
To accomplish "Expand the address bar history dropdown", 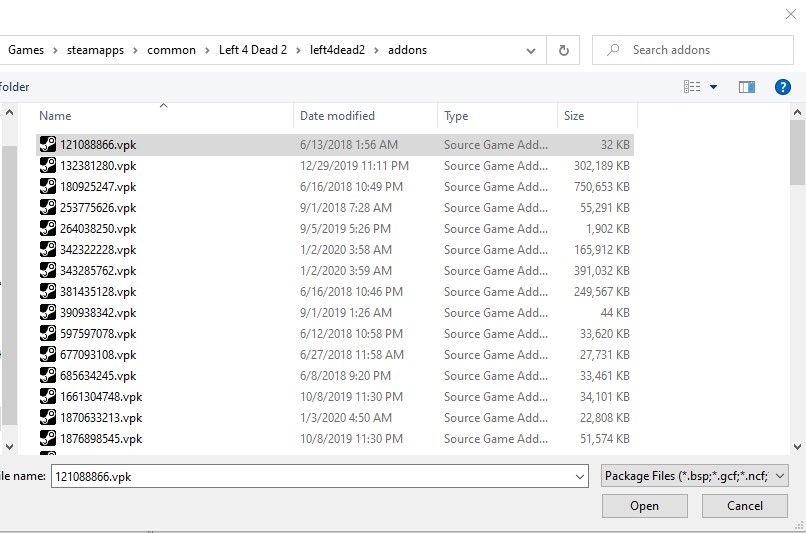I will (536, 50).
